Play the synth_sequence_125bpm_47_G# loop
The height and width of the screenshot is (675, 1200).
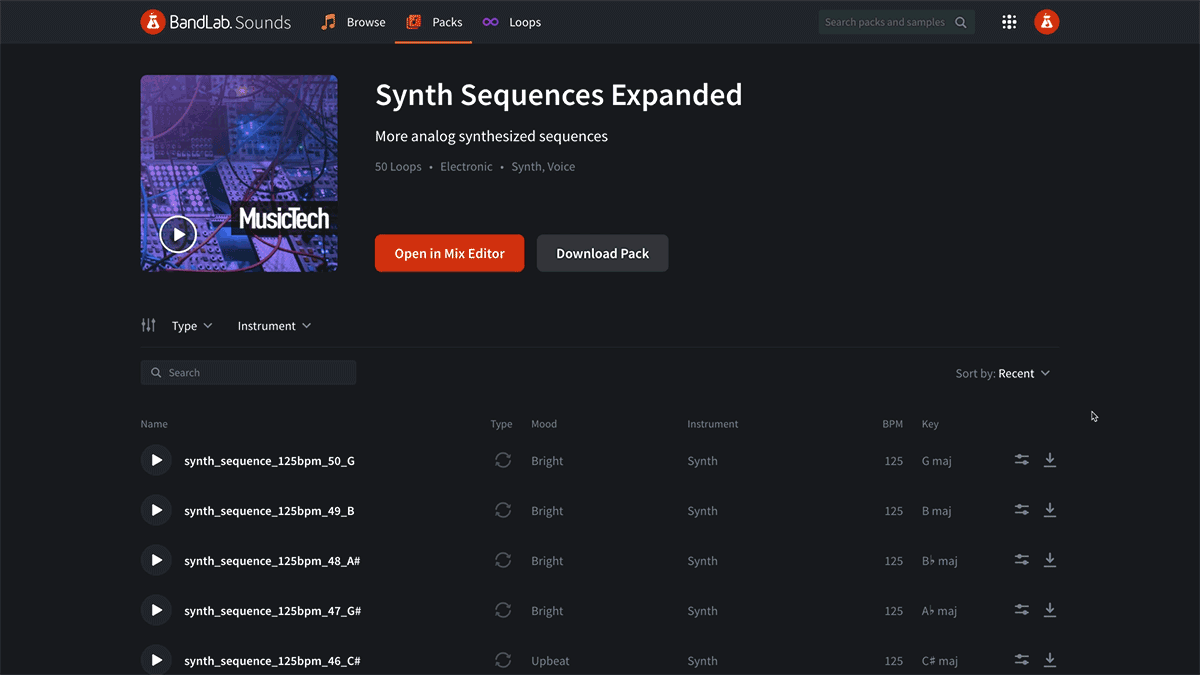click(156, 610)
